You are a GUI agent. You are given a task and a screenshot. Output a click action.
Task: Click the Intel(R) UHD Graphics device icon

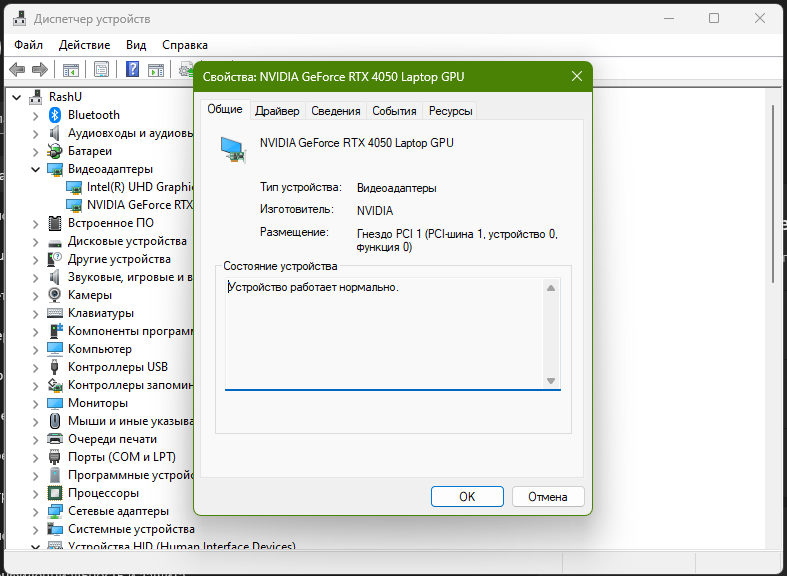click(x=74, y=188)
